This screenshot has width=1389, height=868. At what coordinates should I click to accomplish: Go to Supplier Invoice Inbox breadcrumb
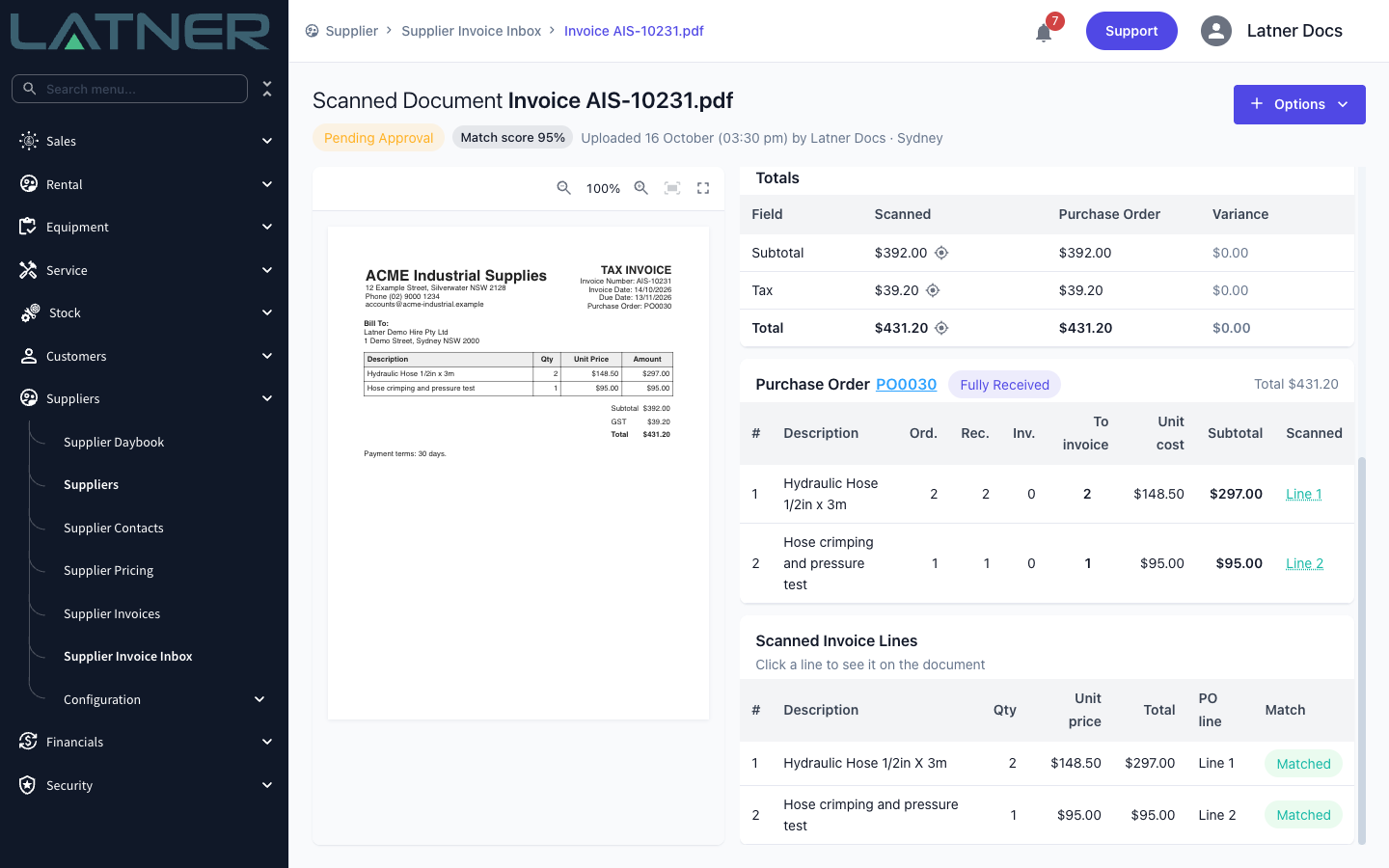pyautogui.click(x=472, y=31)
